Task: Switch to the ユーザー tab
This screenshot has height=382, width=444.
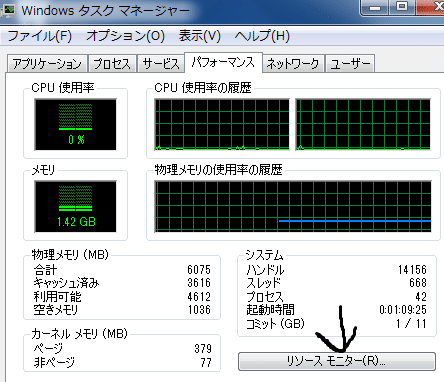Action: coord(350,63)
